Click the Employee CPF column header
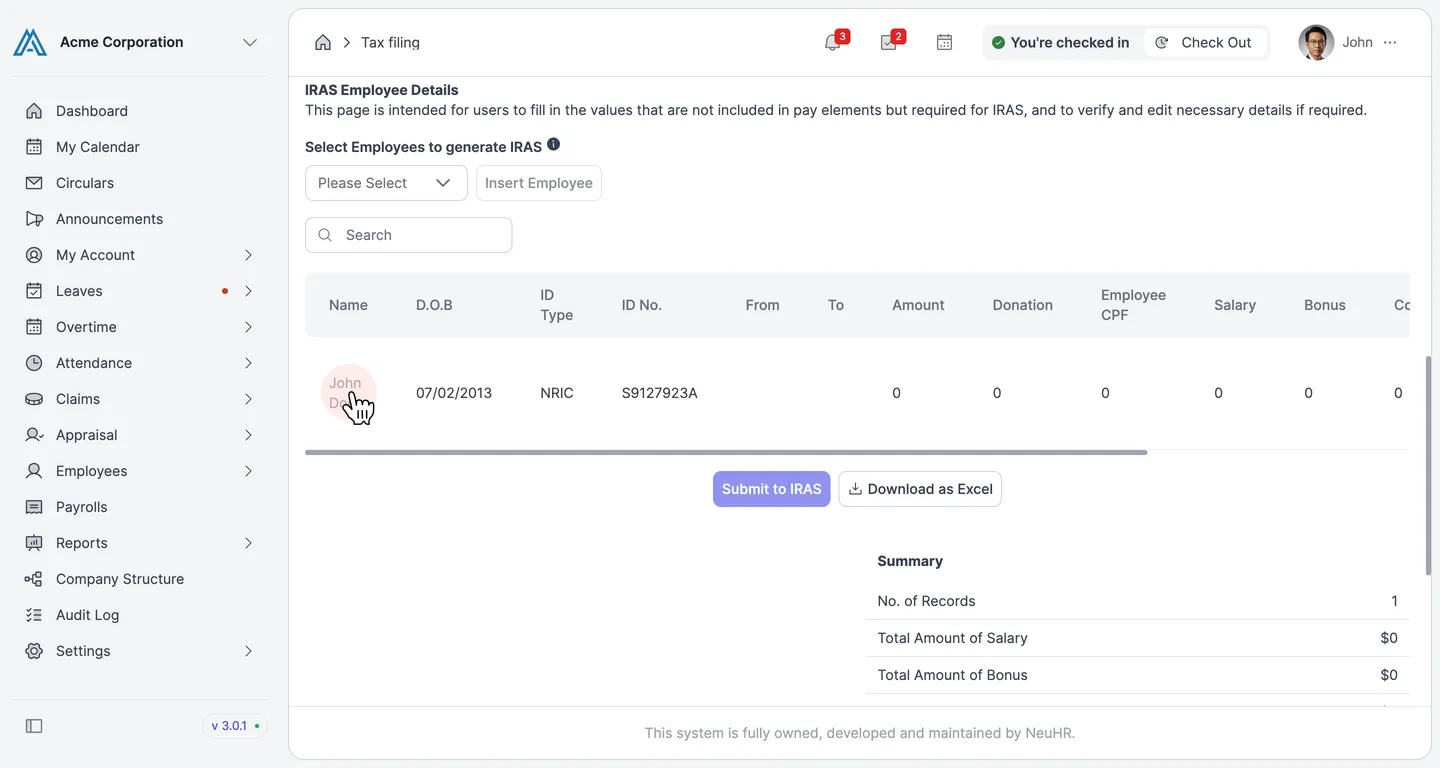The image size is (1440, 768). [1134, 305]
